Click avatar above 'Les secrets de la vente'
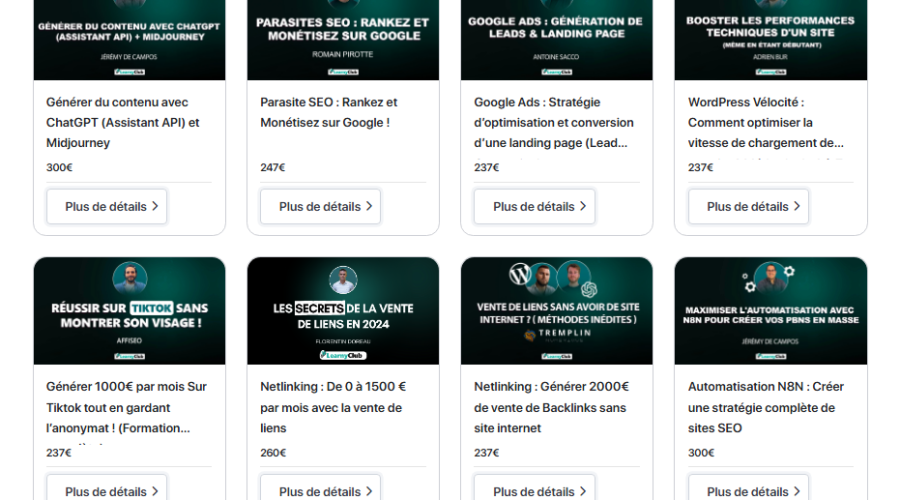Image resolution: width=900 pixels, height=500 pixels. pyautogui.click(x=343, y=280)
